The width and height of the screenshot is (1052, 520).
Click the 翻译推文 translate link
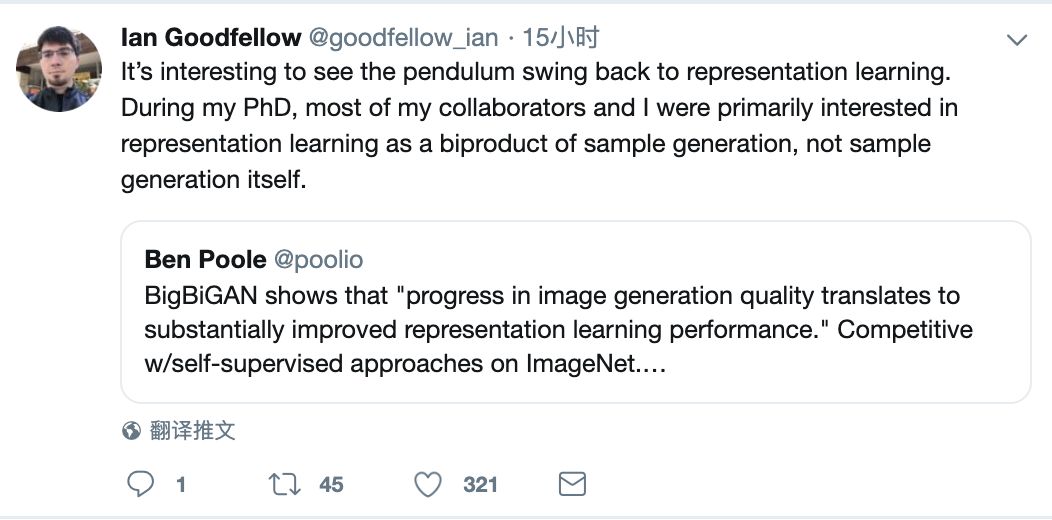point(193,431)
